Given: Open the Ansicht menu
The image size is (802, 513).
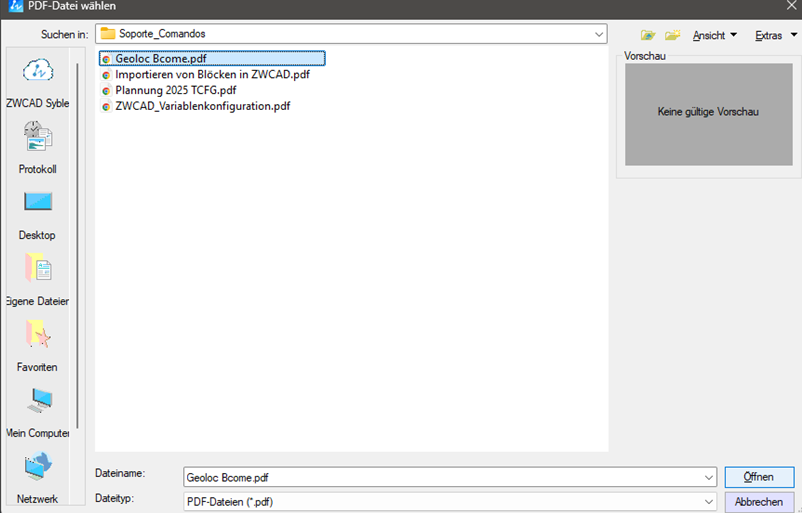Looking at the screenshot, I should (714, 35).
